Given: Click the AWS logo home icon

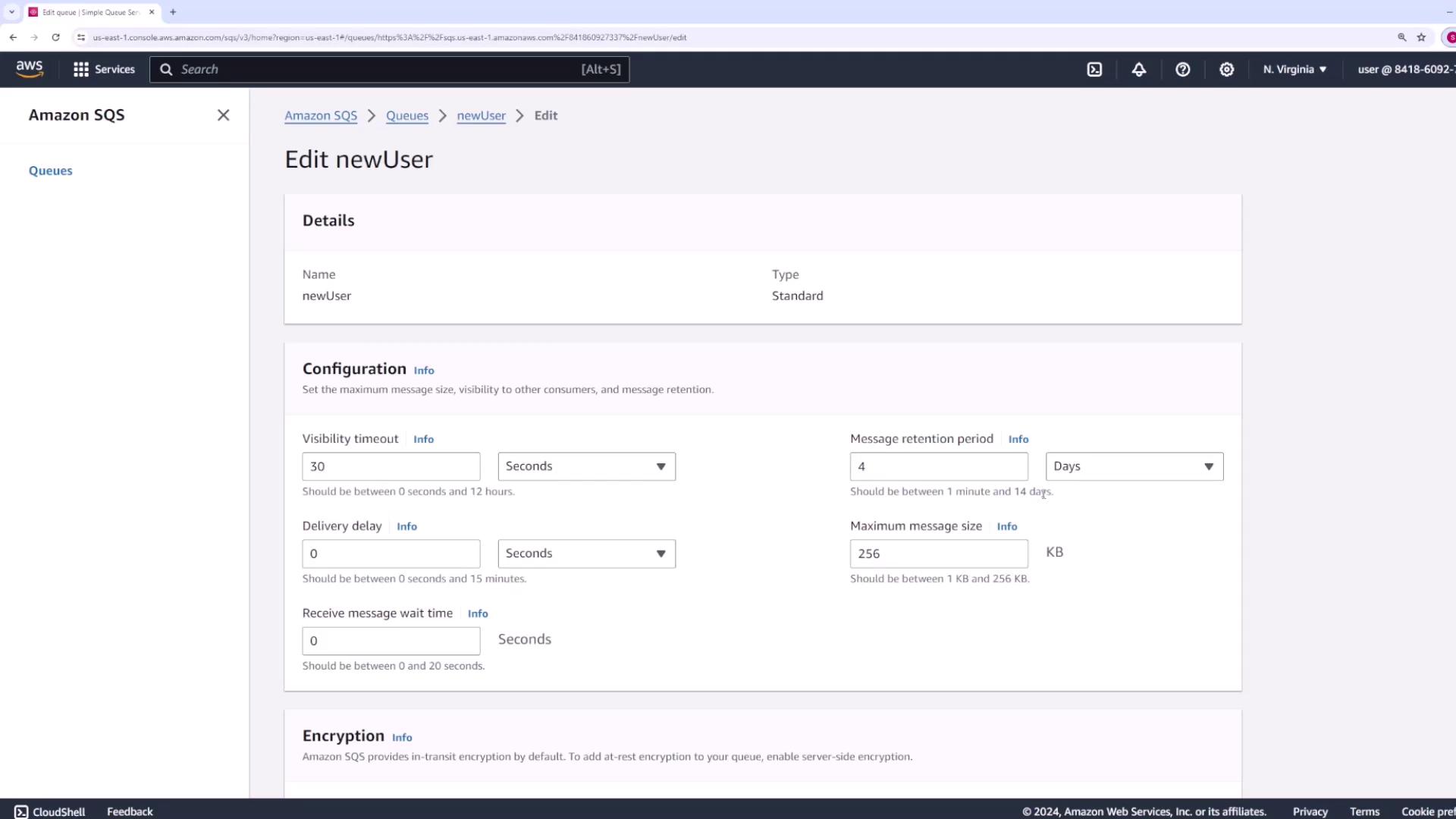Looking at the screenshot, I should pyautogui.click(x=30, y=69).
